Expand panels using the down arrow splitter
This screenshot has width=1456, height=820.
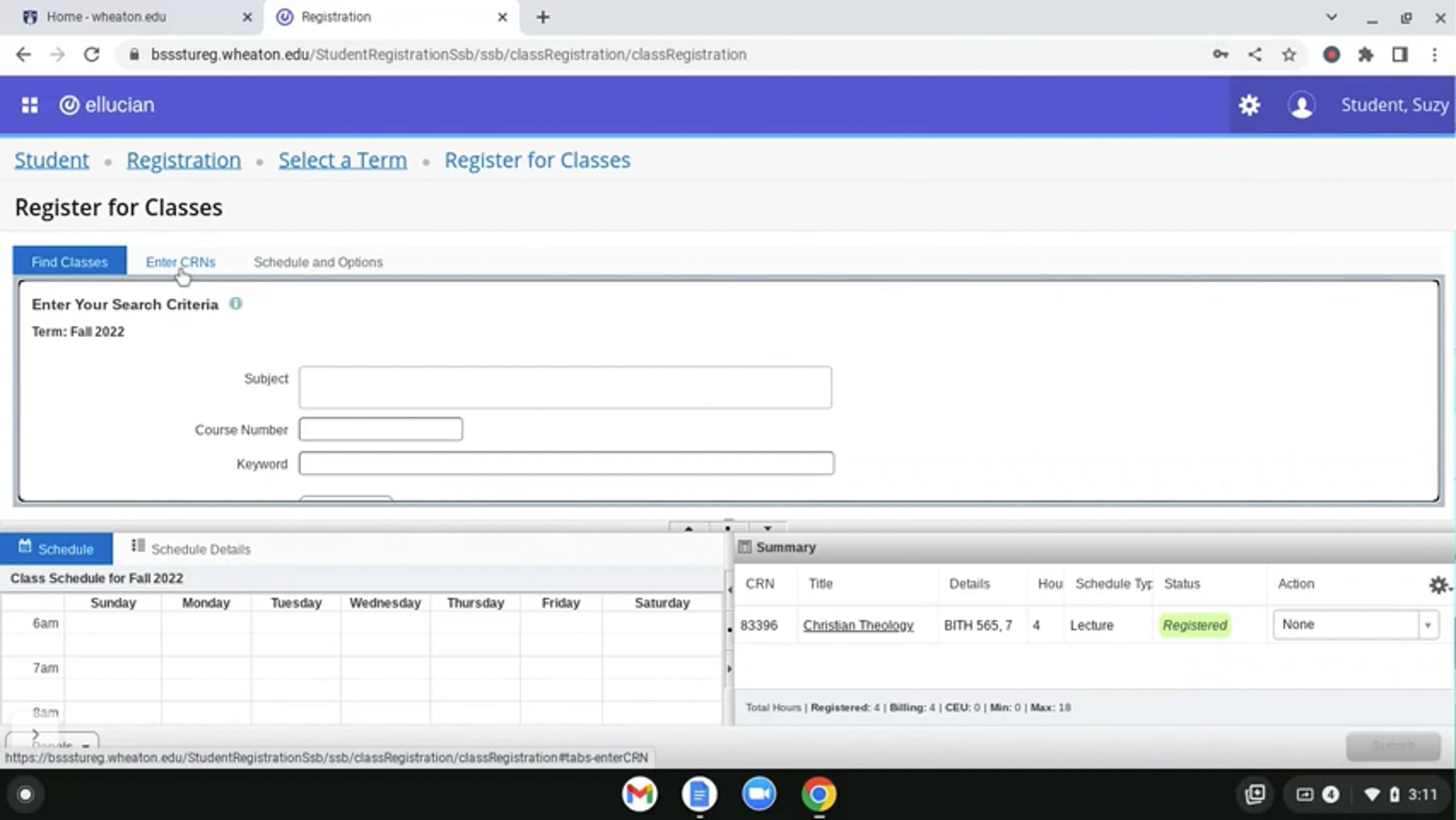pos(767,528)
